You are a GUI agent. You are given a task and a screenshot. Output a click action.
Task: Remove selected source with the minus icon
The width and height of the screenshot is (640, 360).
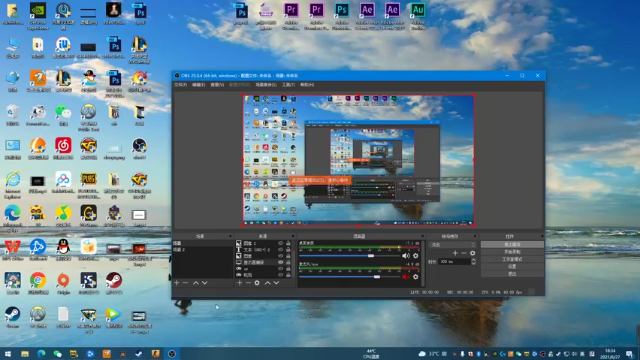click(248, 283)
